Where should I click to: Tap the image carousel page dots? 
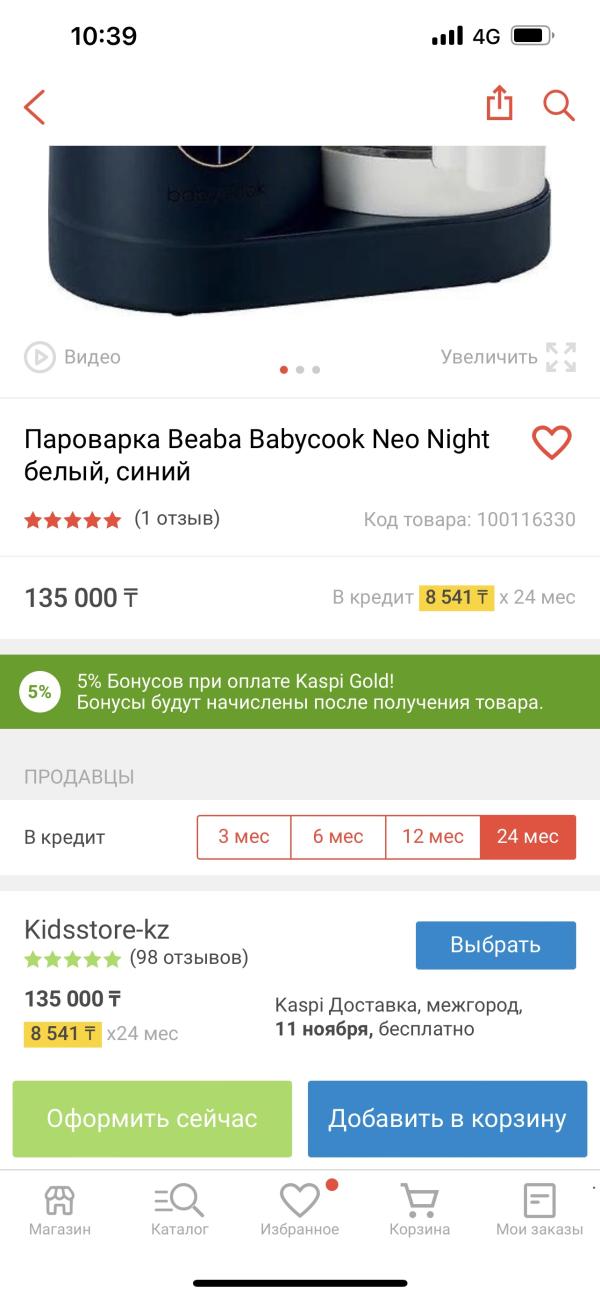(300, 369)
